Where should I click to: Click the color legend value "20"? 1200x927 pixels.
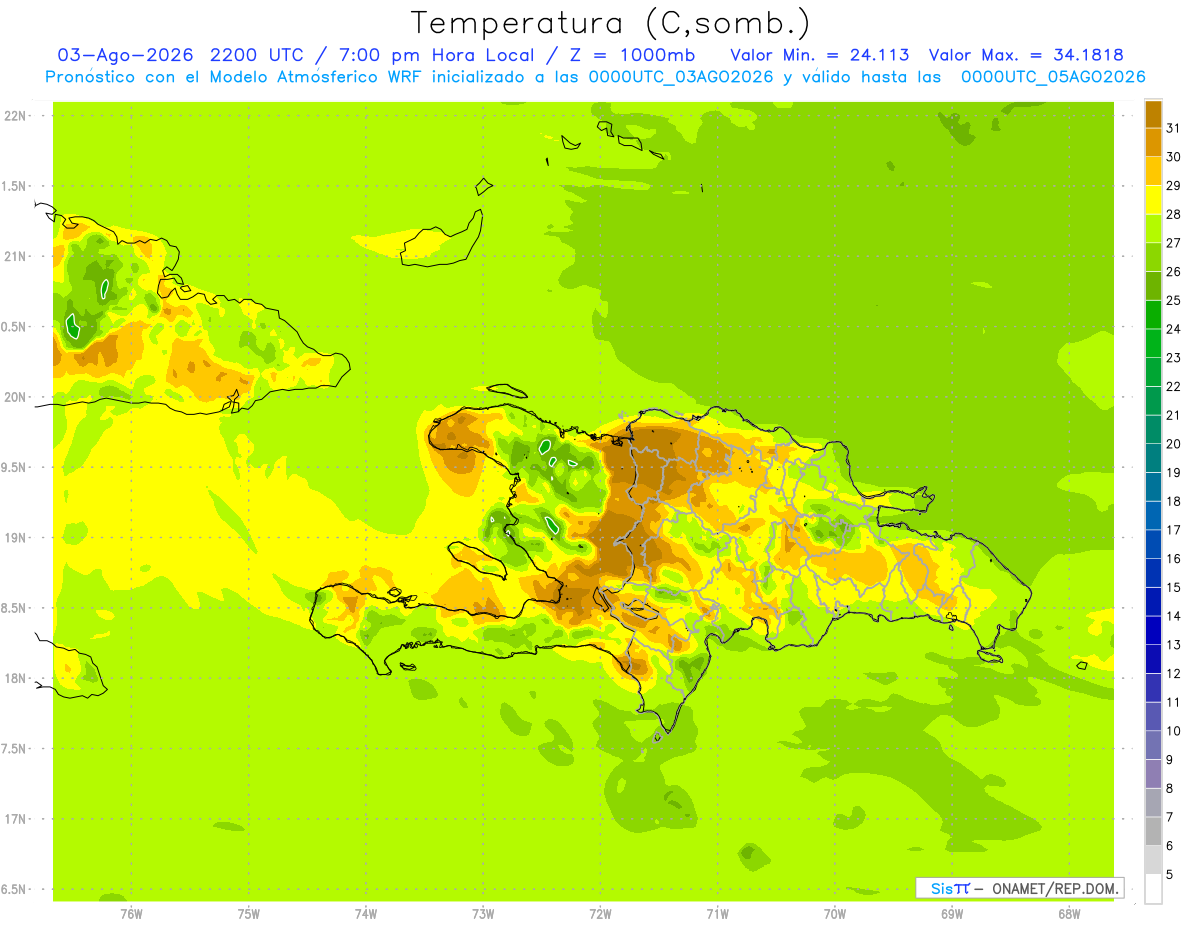click(1173, 444)
